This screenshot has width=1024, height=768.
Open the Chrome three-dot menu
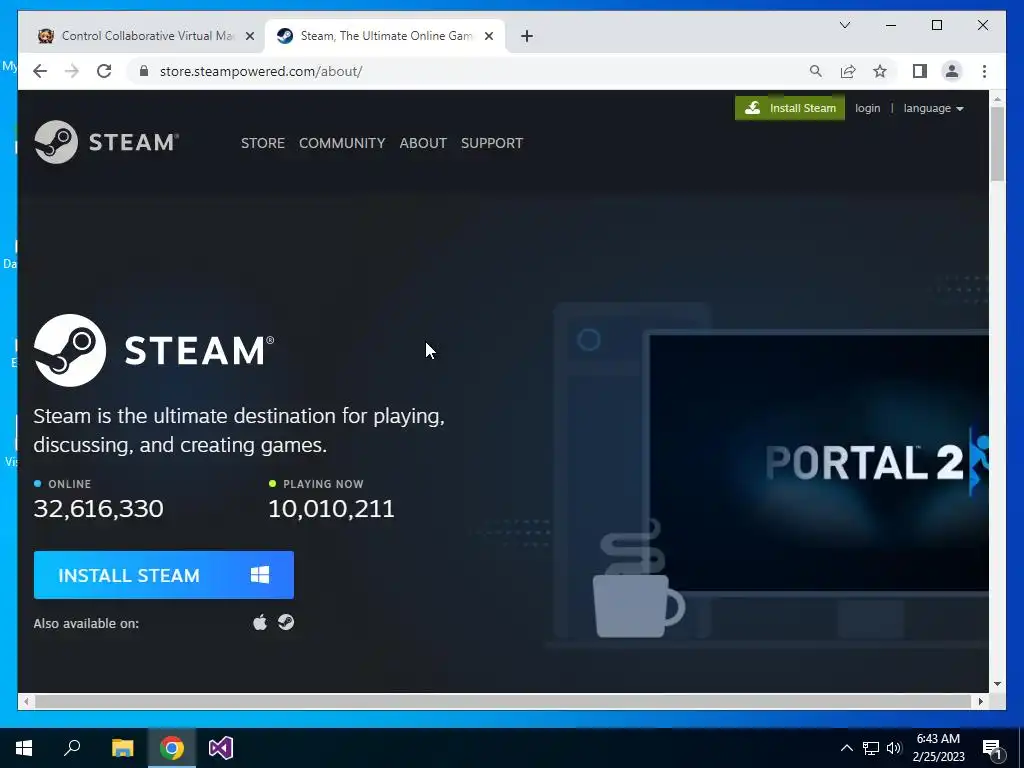984,71
